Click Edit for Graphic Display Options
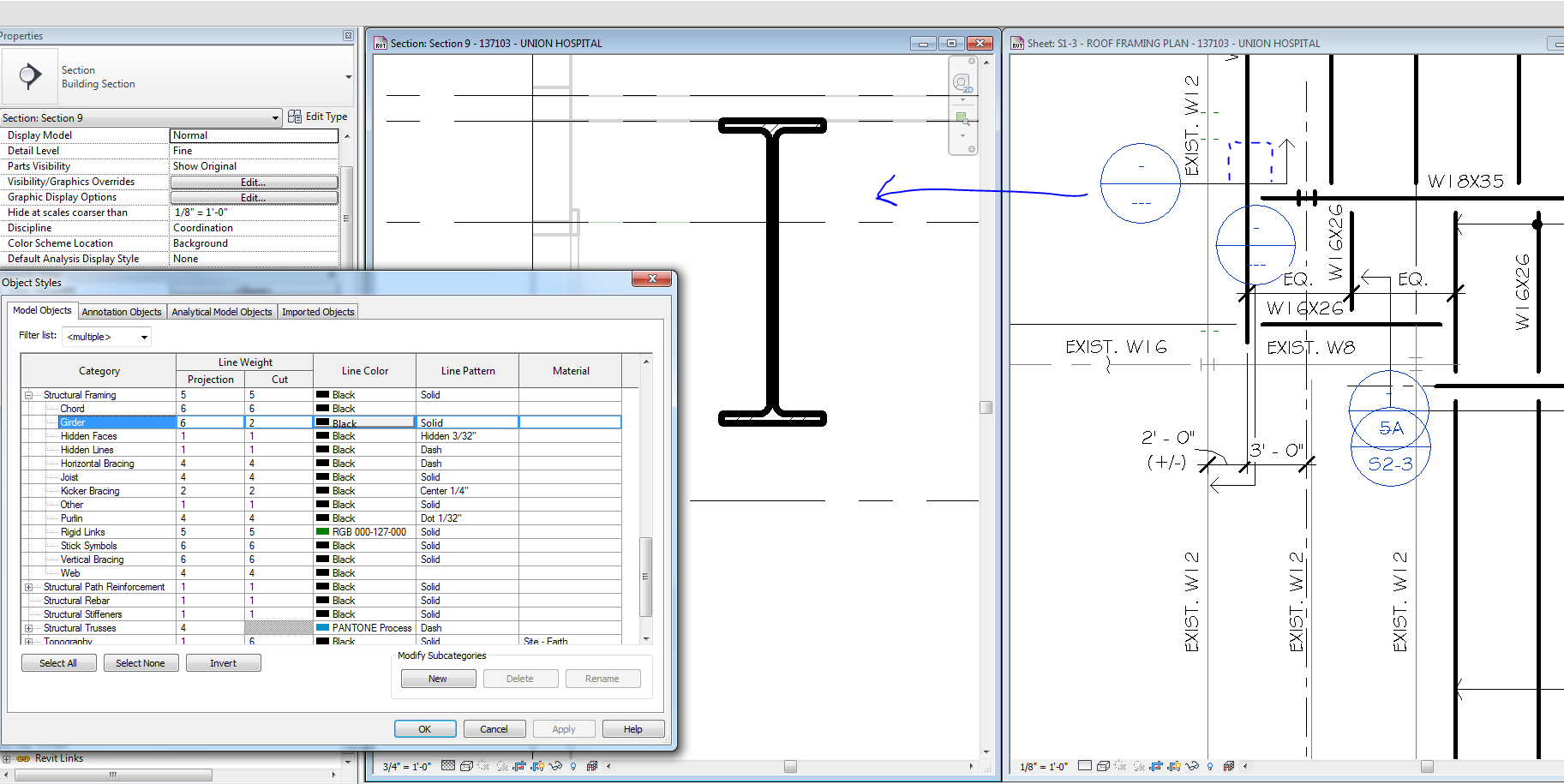Image resolution: width=1564 pixels, height=784 pixels. 254,197
